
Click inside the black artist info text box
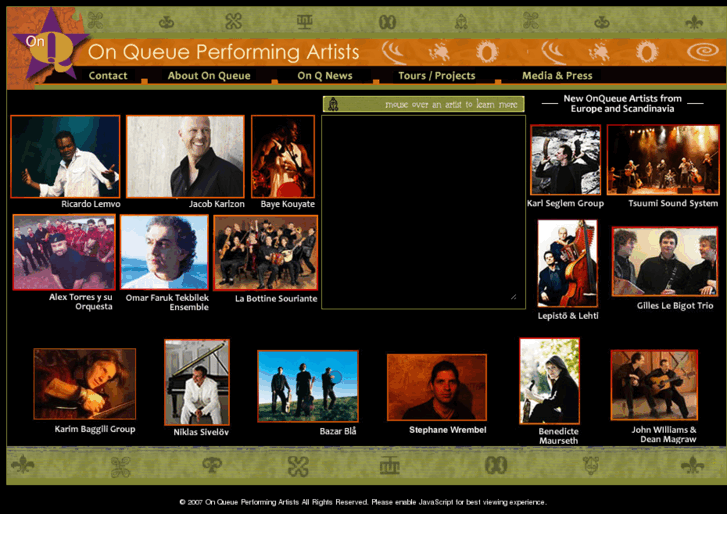coord(423,212)
